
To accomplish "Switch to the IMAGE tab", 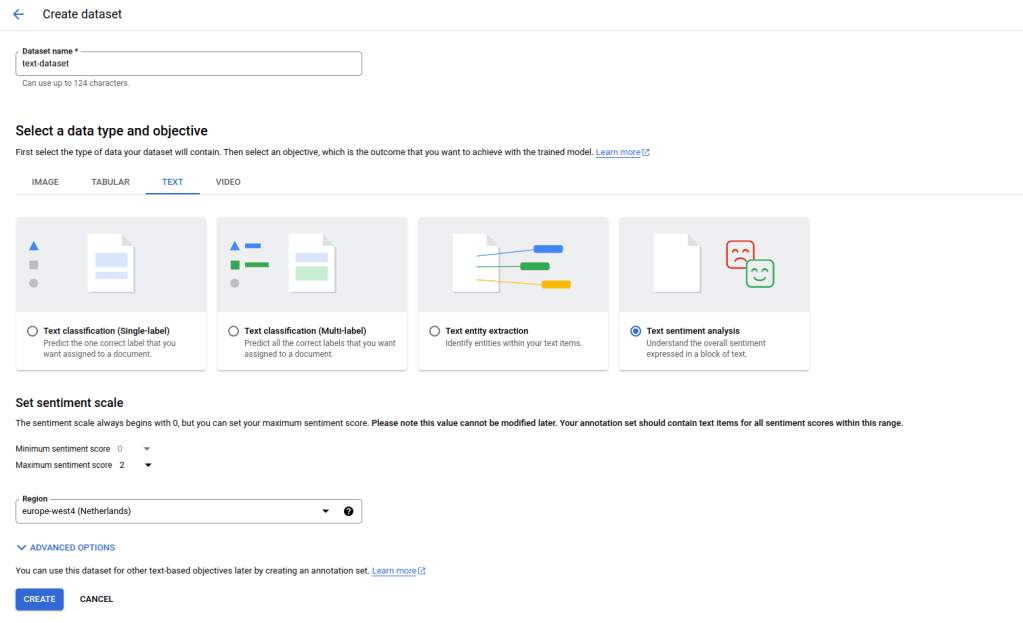I will click(45, 182).
